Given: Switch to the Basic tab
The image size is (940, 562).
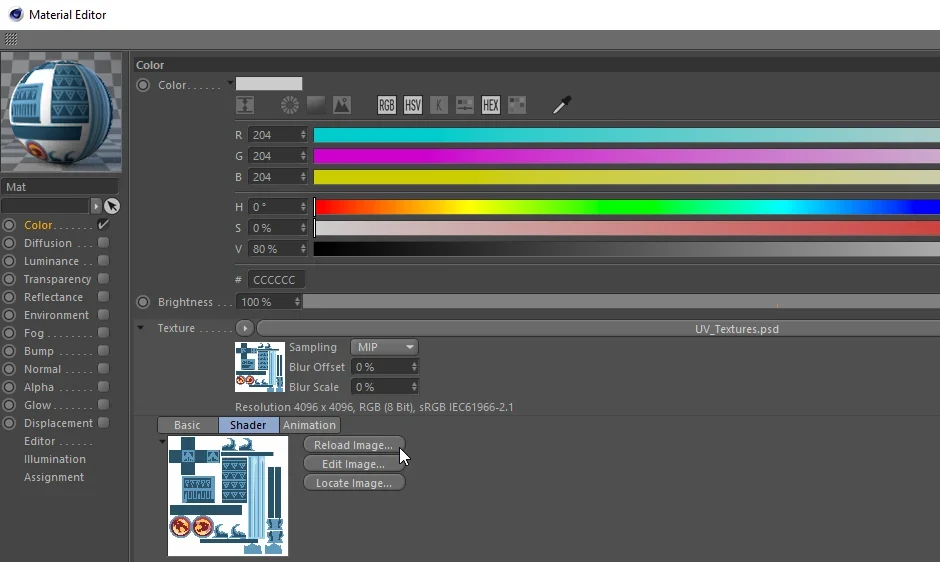Looking at the screenshot, I should (187, 425).
